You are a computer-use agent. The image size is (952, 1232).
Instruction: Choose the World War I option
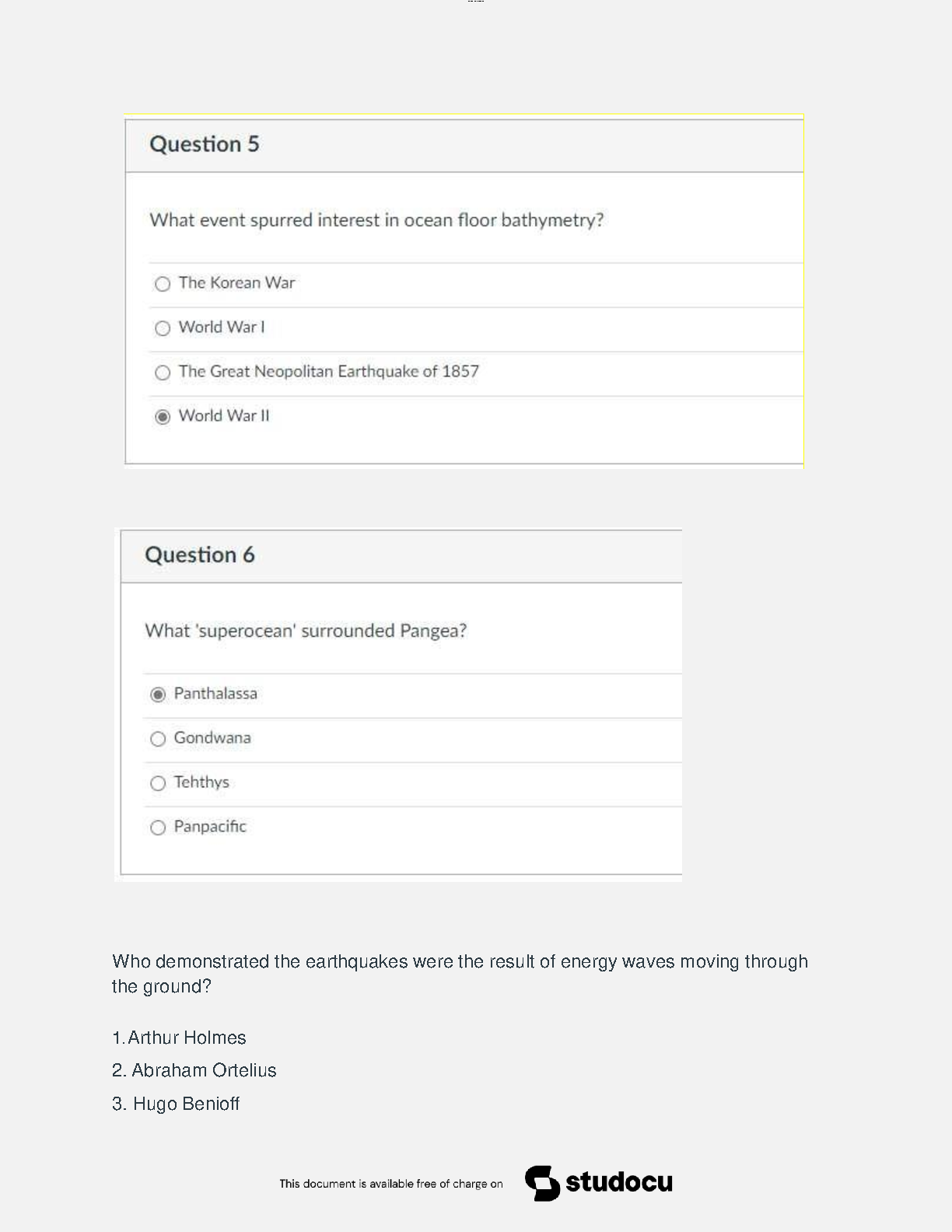click(x=163, y=328)
